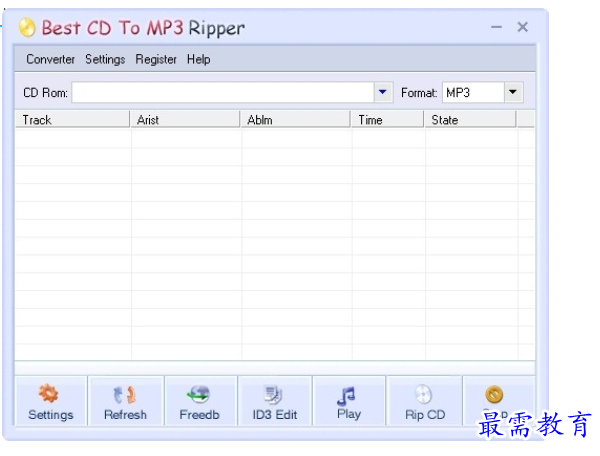Sort by the State column header
Image resolution: width=600 pixels, height=456 pixels.
(470, 120)
